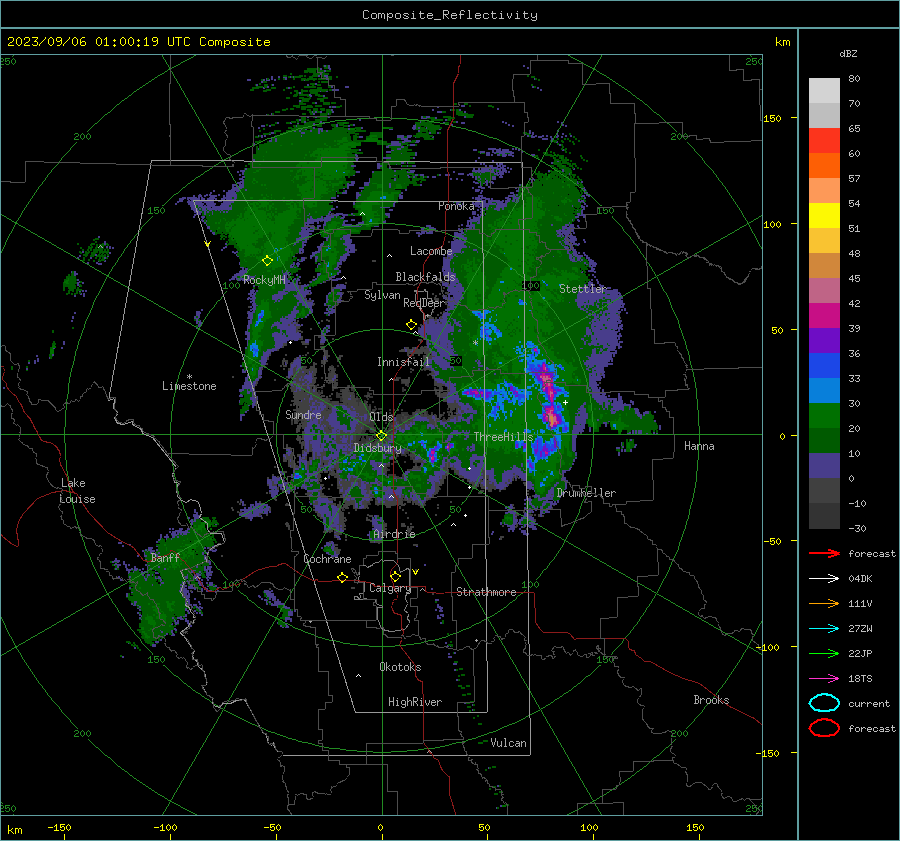This screenshot has width=900, height=841.
Task: Click the Okotoks city label
Action: pos(400,667)
